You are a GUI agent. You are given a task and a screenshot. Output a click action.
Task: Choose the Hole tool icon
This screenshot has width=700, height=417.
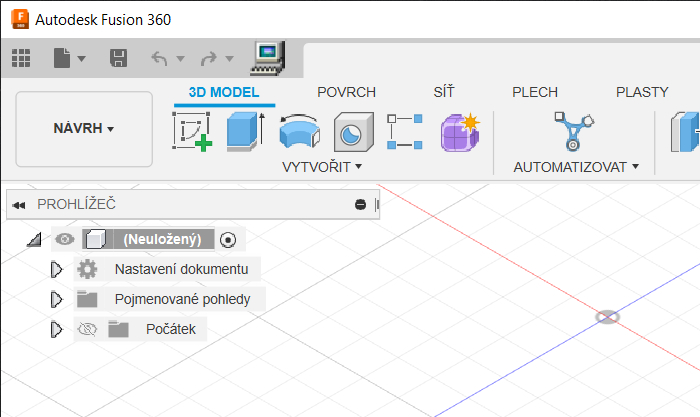click(352, 132)
